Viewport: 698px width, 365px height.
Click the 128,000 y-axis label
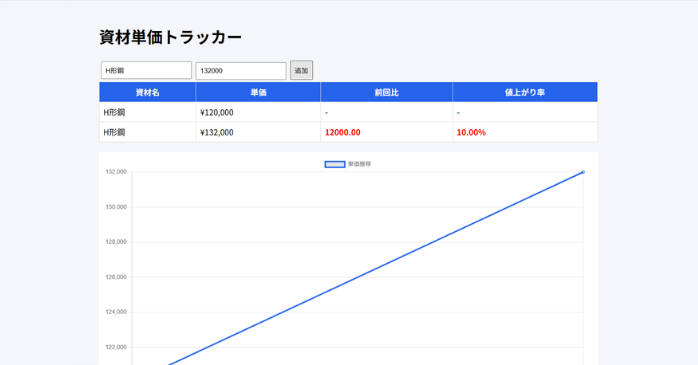pyautogui.click(x=116, y=242)
